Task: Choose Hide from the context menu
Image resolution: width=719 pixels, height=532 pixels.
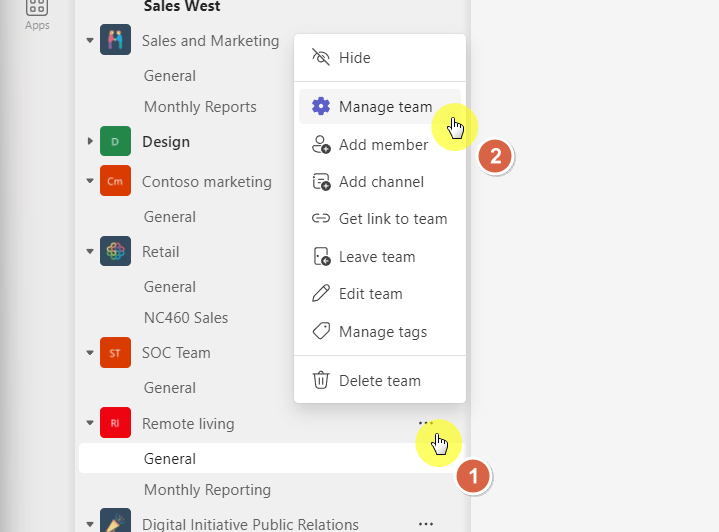Action: pos(380,58)
